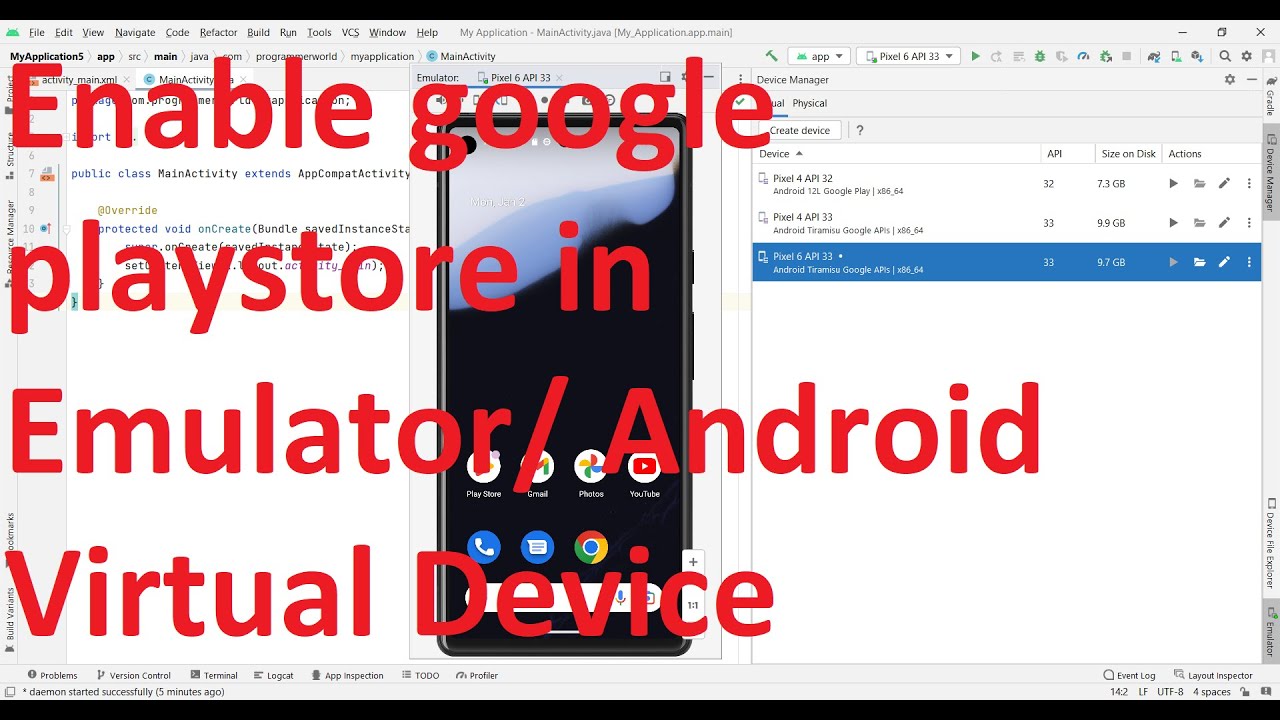Open Device File Explorer side tab
Image resolution: width=1280 pixels, height=720 pixels.
1270,544
